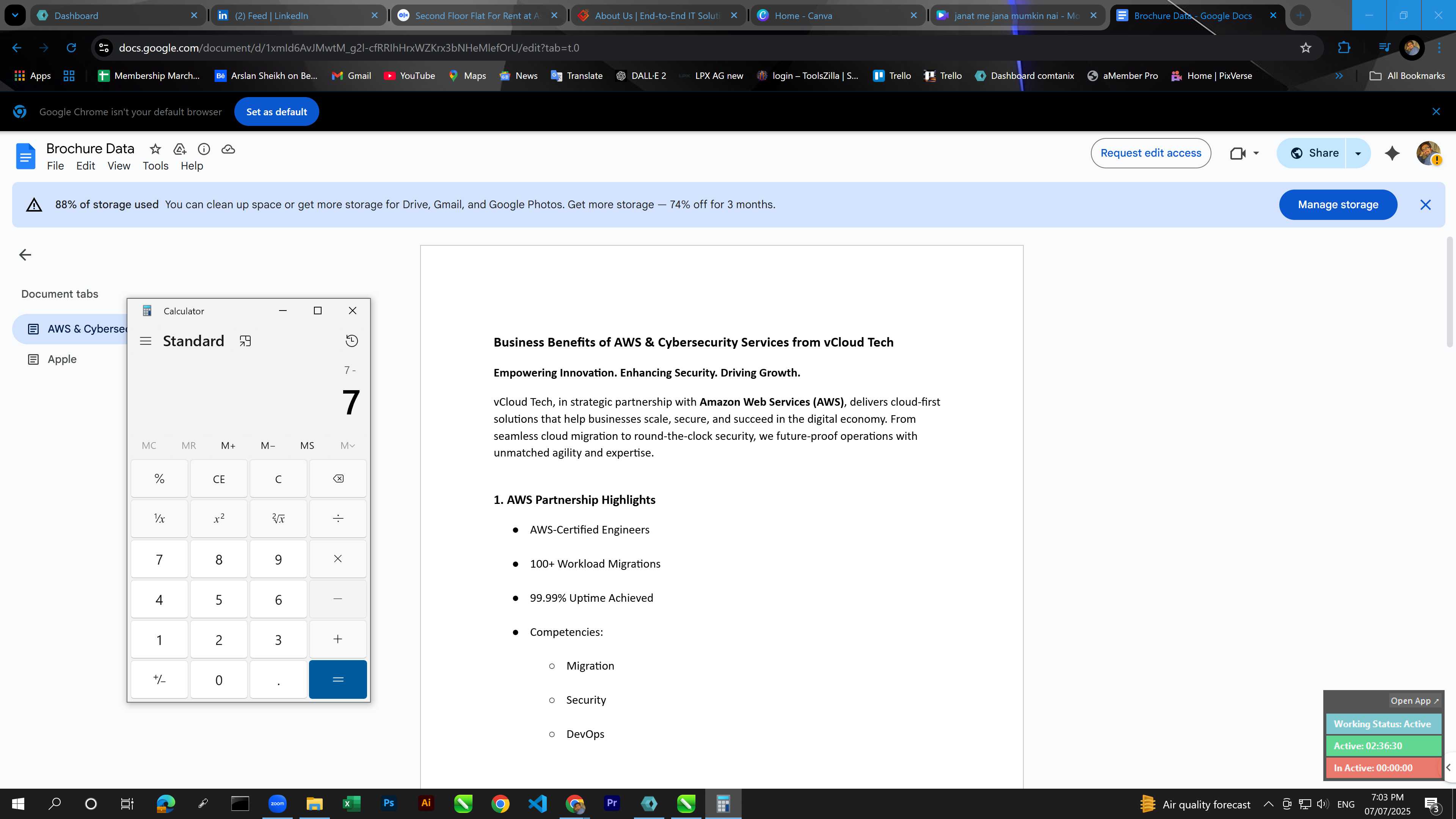The height and width of the screenshot is (819, 1456).
Task: Click Open App in tracker widget
Action: pyautogui.click(x=1414, y=701)
